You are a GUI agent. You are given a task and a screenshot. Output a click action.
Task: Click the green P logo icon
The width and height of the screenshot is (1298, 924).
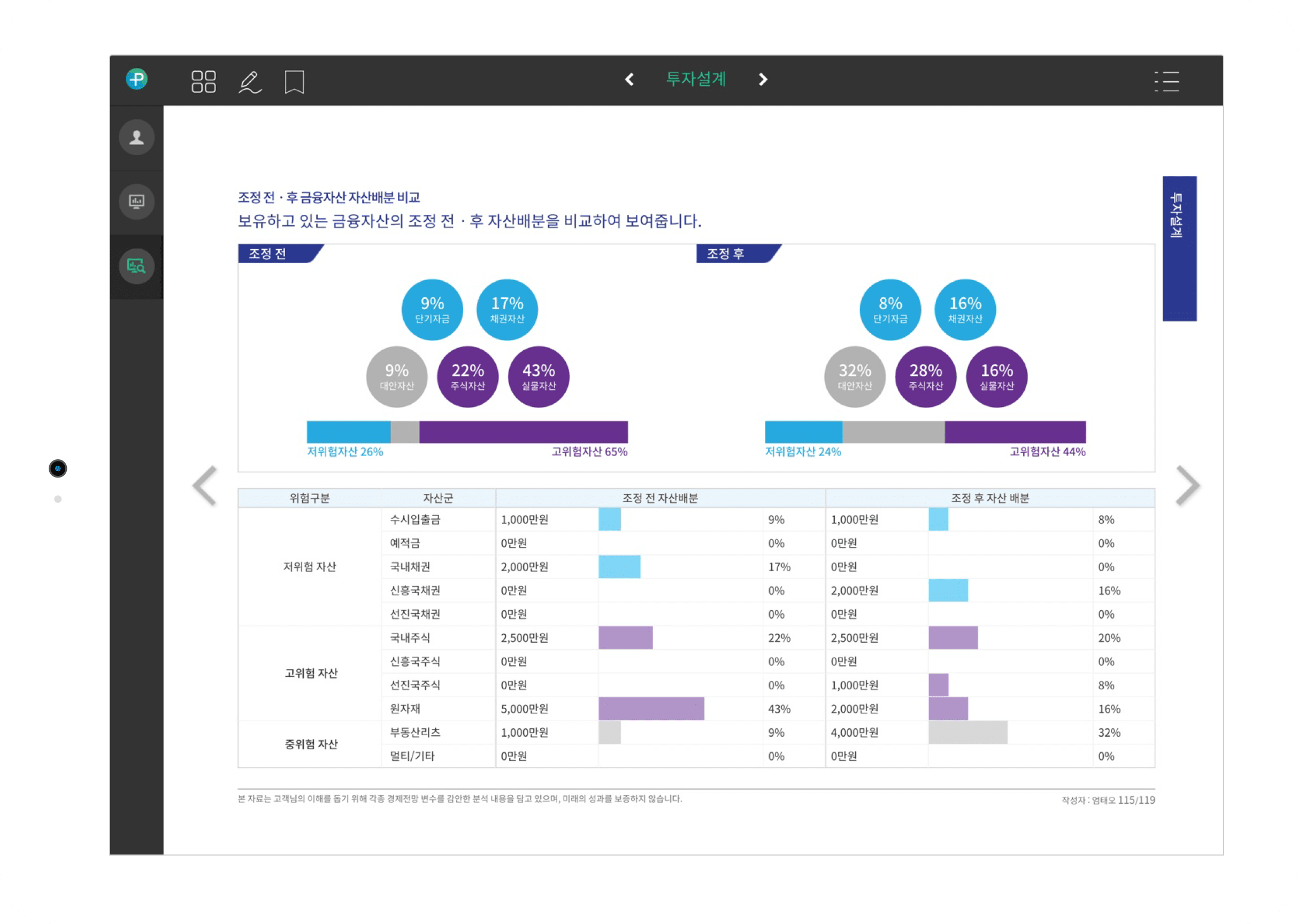(x=136, y=79)
